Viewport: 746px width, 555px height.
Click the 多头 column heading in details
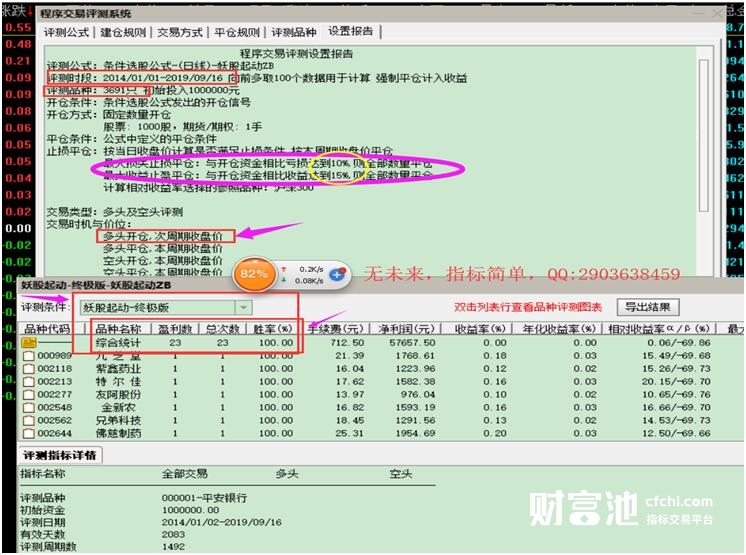(x=287, y=474)
